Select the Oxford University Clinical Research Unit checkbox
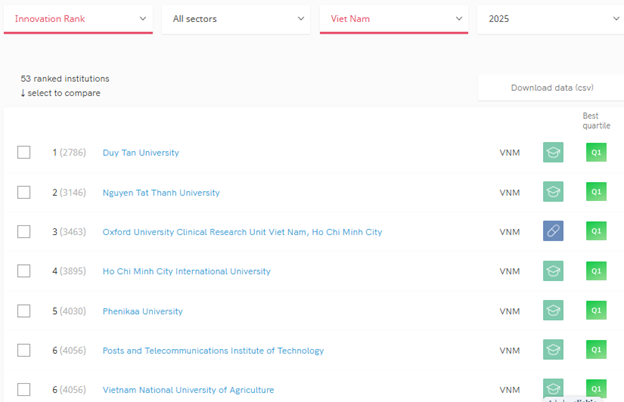Screen dimensions: 624x402 pos(23,231)
